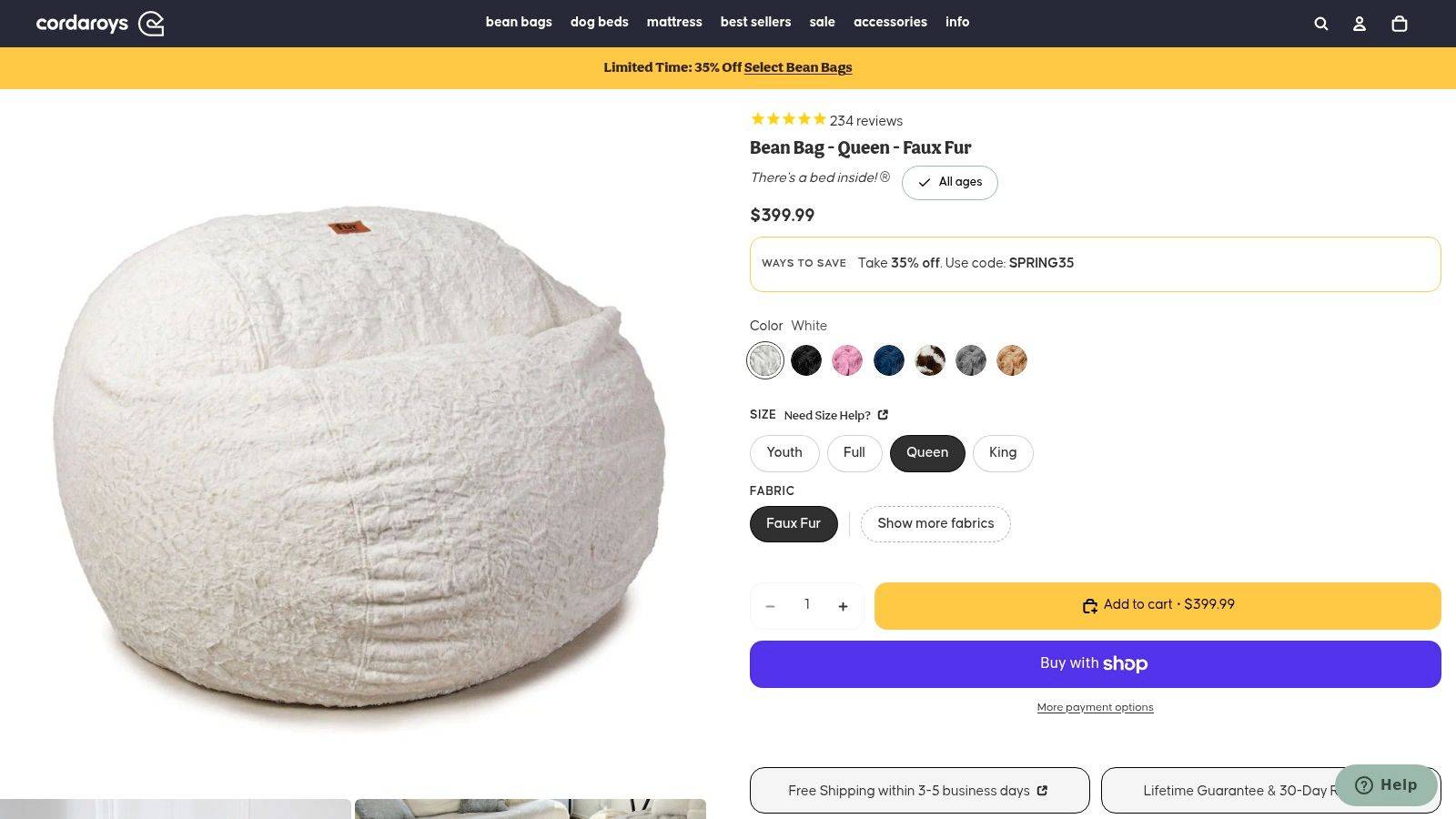Open the shopping cart icon
This screenshot has width=1456, height=819.
[x=1399, y=23]
